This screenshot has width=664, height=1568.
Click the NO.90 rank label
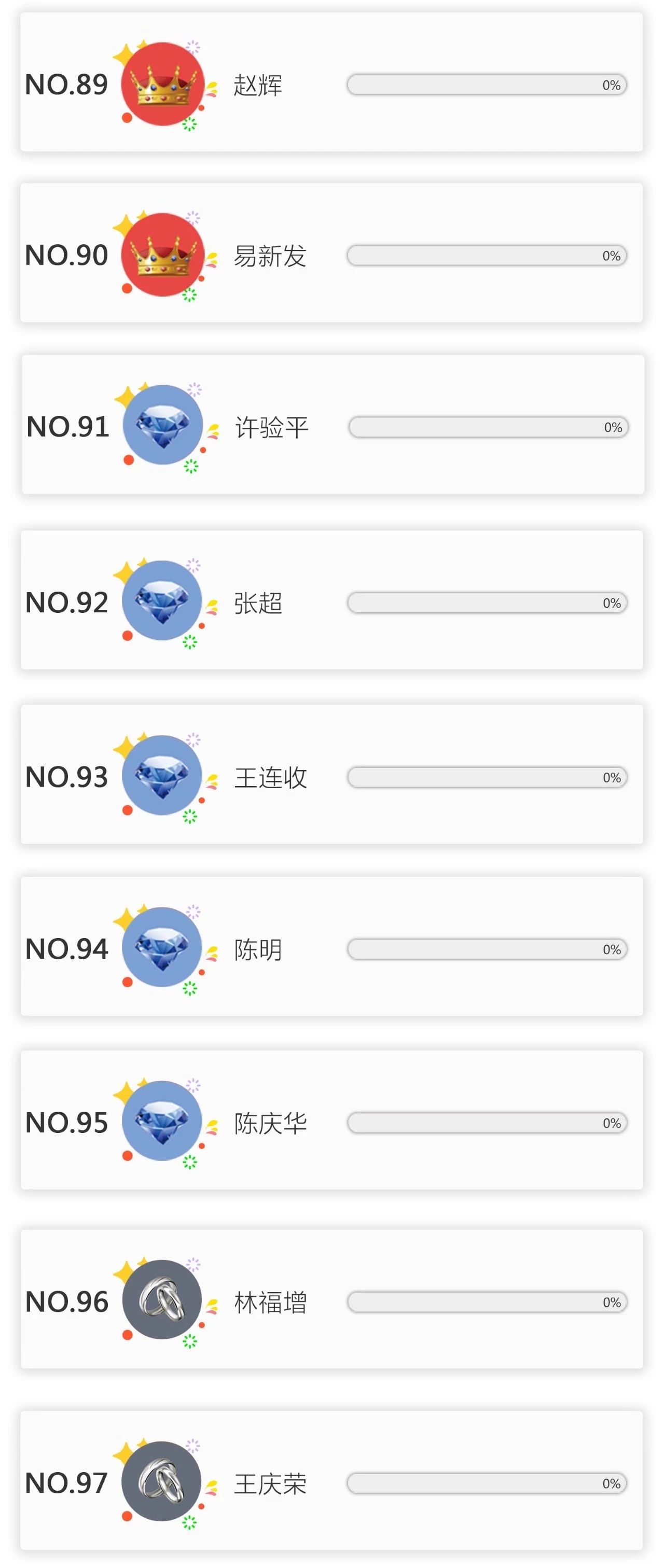[66, 256]
